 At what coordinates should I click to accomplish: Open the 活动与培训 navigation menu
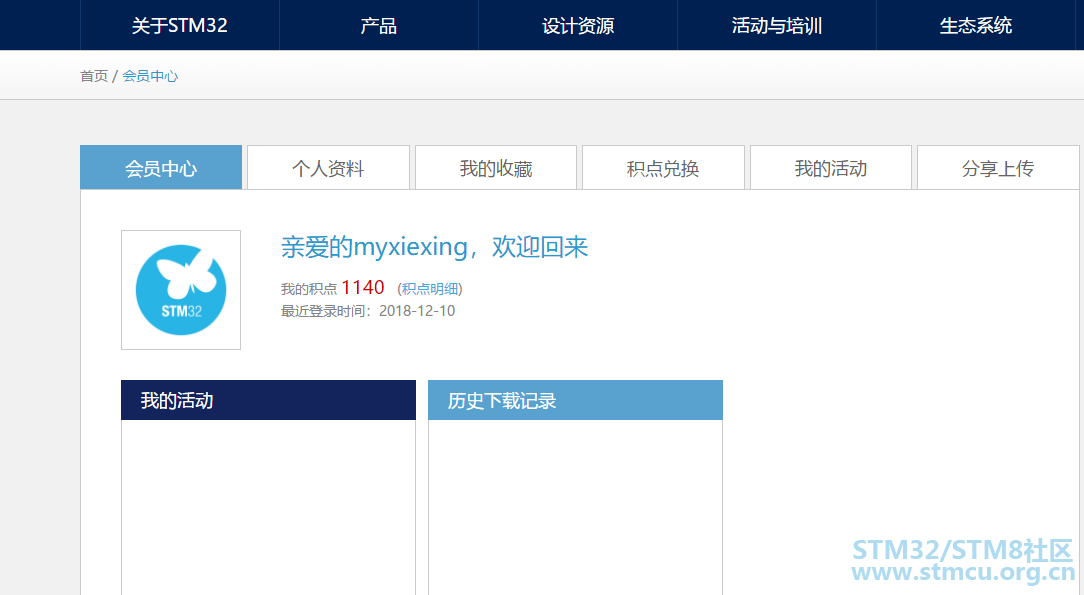pos(777,26)
